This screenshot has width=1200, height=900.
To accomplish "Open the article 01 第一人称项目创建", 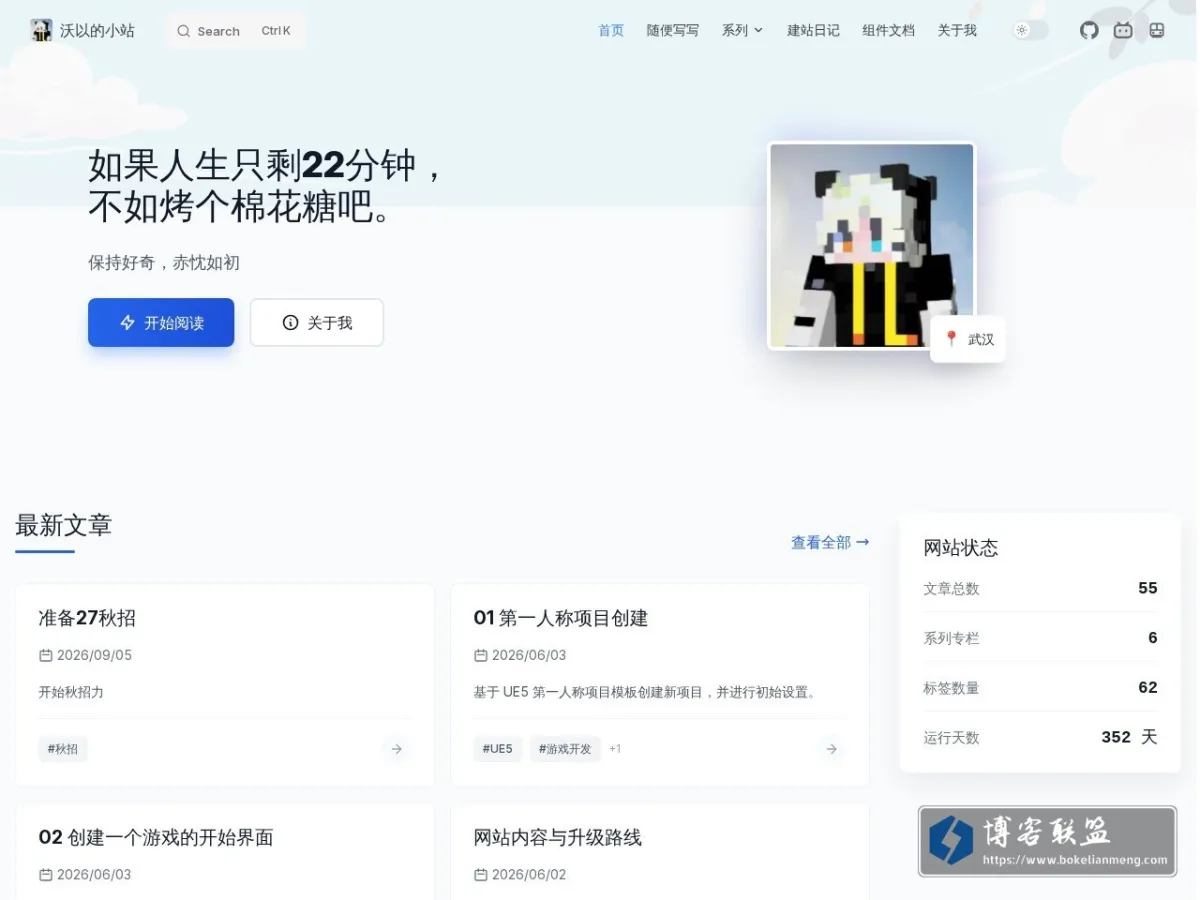I will [560, 618].
